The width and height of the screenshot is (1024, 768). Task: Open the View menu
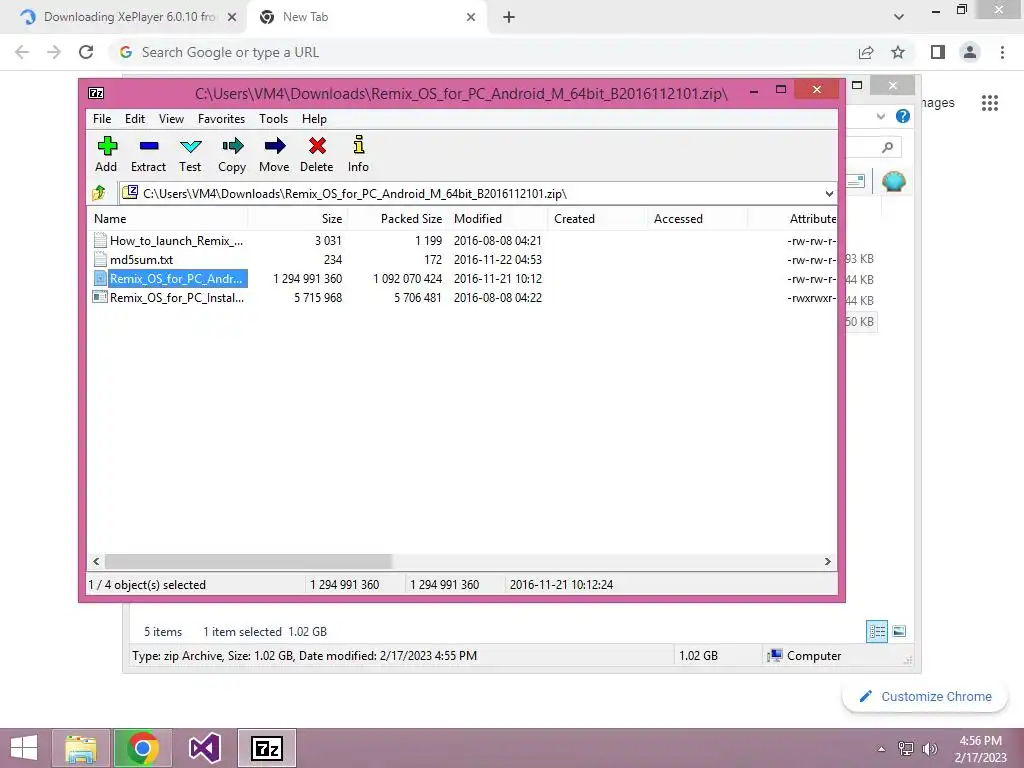171,119
